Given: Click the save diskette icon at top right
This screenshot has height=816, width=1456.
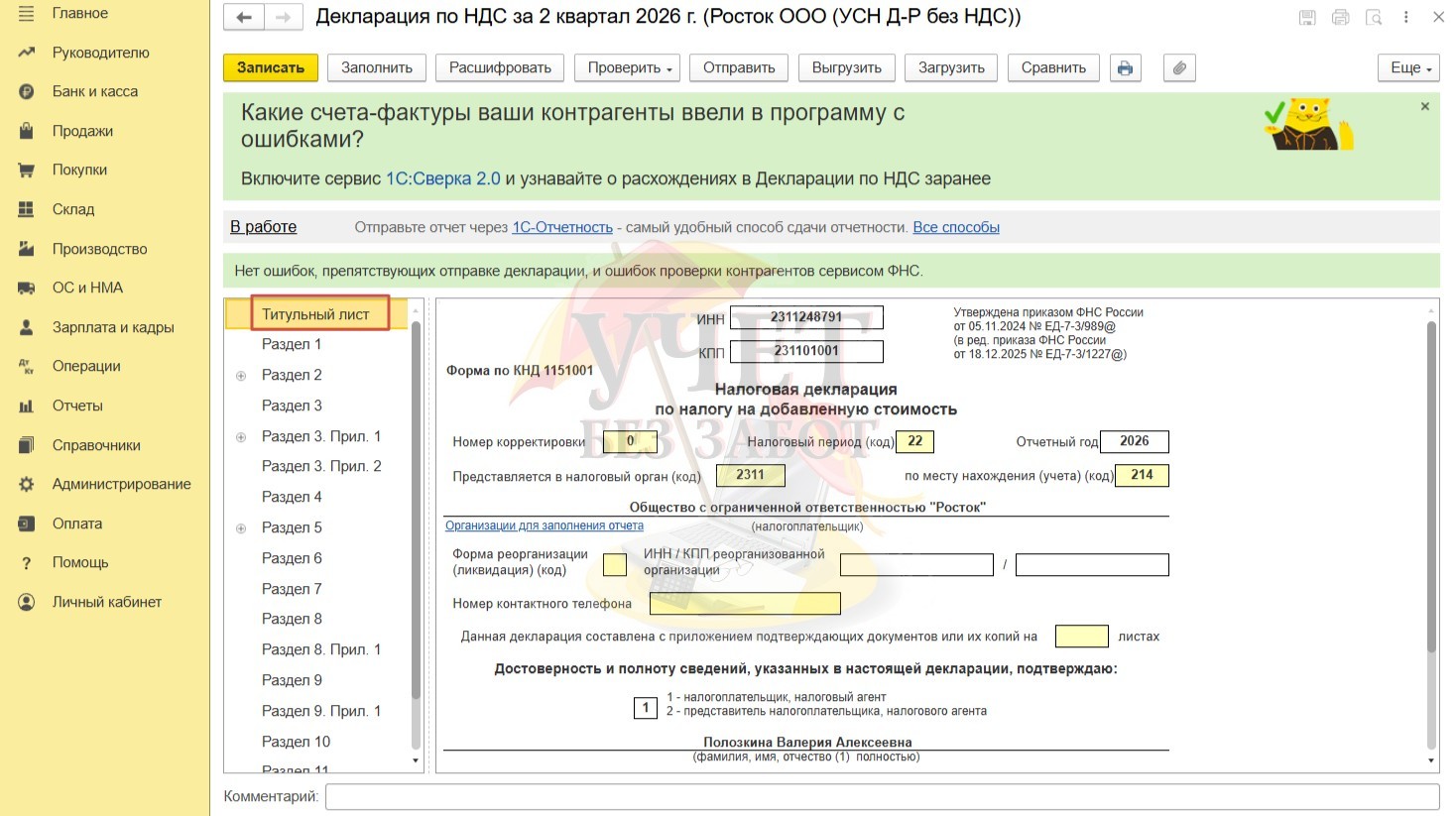Looking at the screenshot, I should [x=1307, y=17].
